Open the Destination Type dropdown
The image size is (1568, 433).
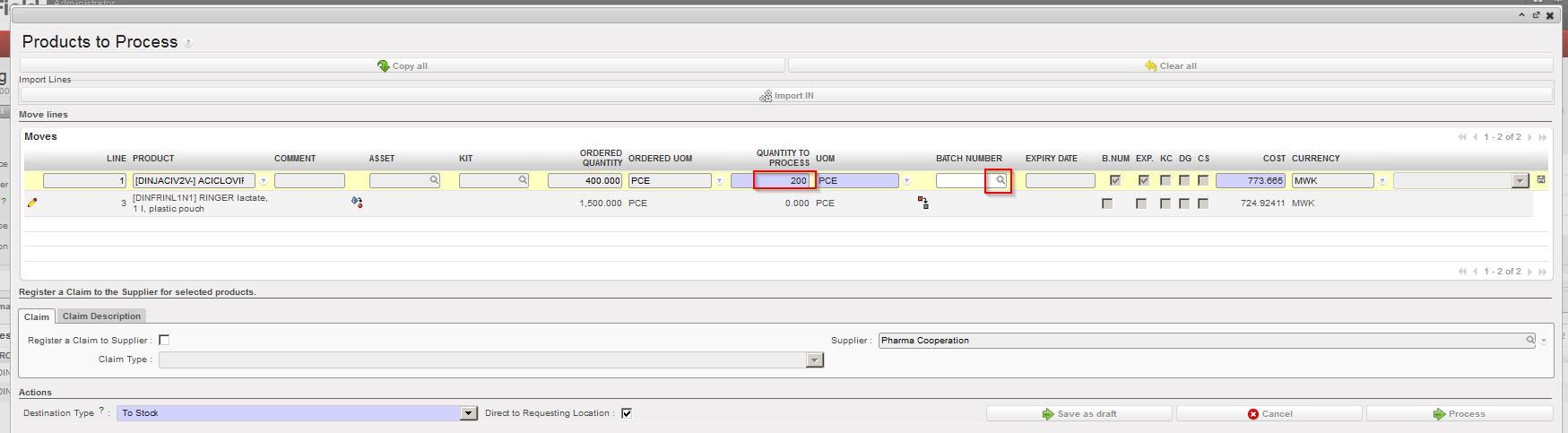click(468, 413)
